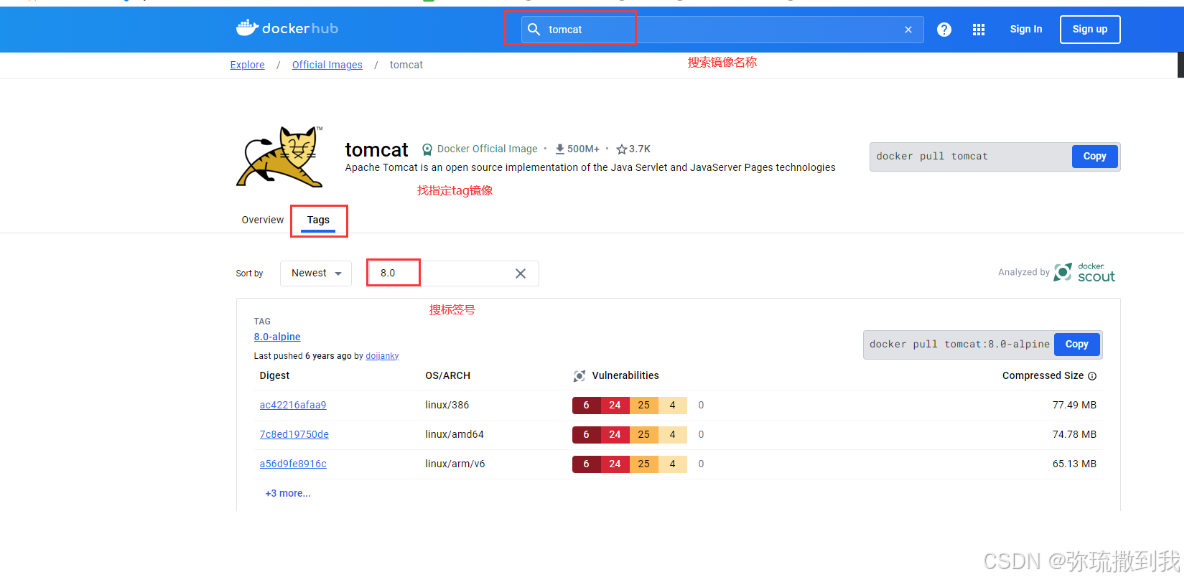Click the Digest column header

click(x=274, y=375)
